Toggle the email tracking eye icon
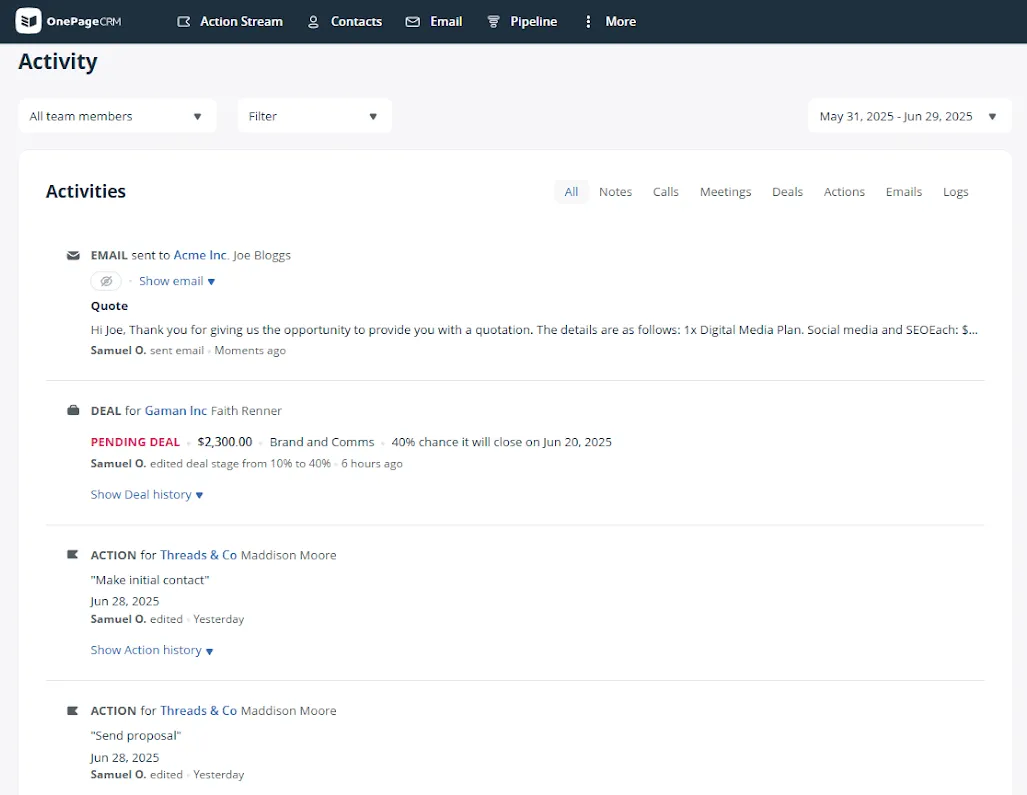The image size is (1027, 795). point(106,281)
